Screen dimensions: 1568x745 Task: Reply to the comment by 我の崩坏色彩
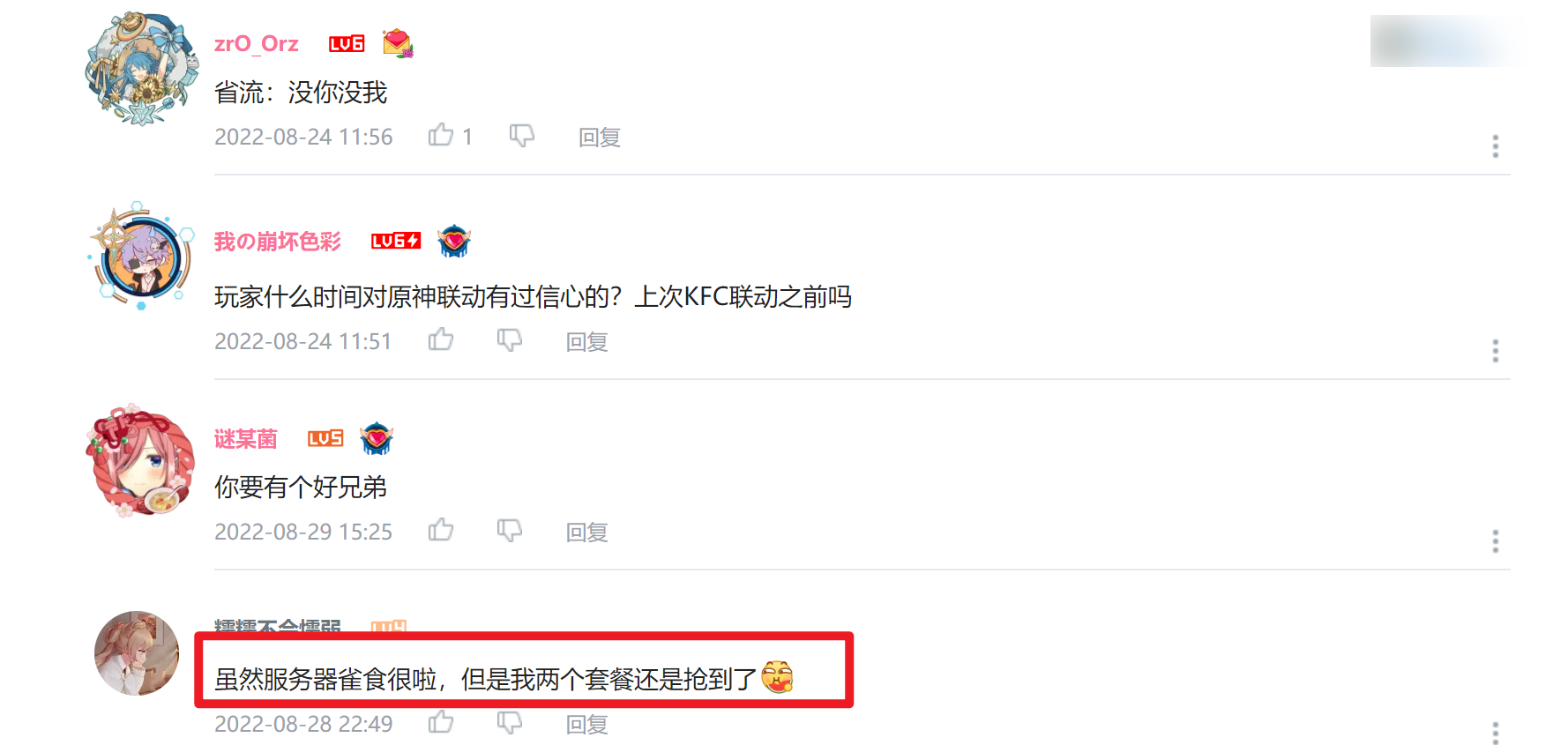[x=587, y=342]
